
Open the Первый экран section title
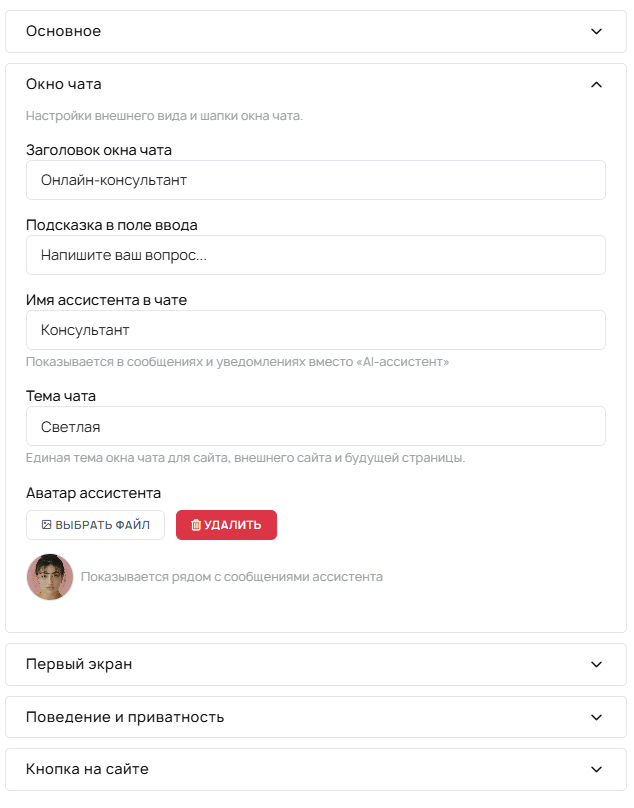(79, 664)
